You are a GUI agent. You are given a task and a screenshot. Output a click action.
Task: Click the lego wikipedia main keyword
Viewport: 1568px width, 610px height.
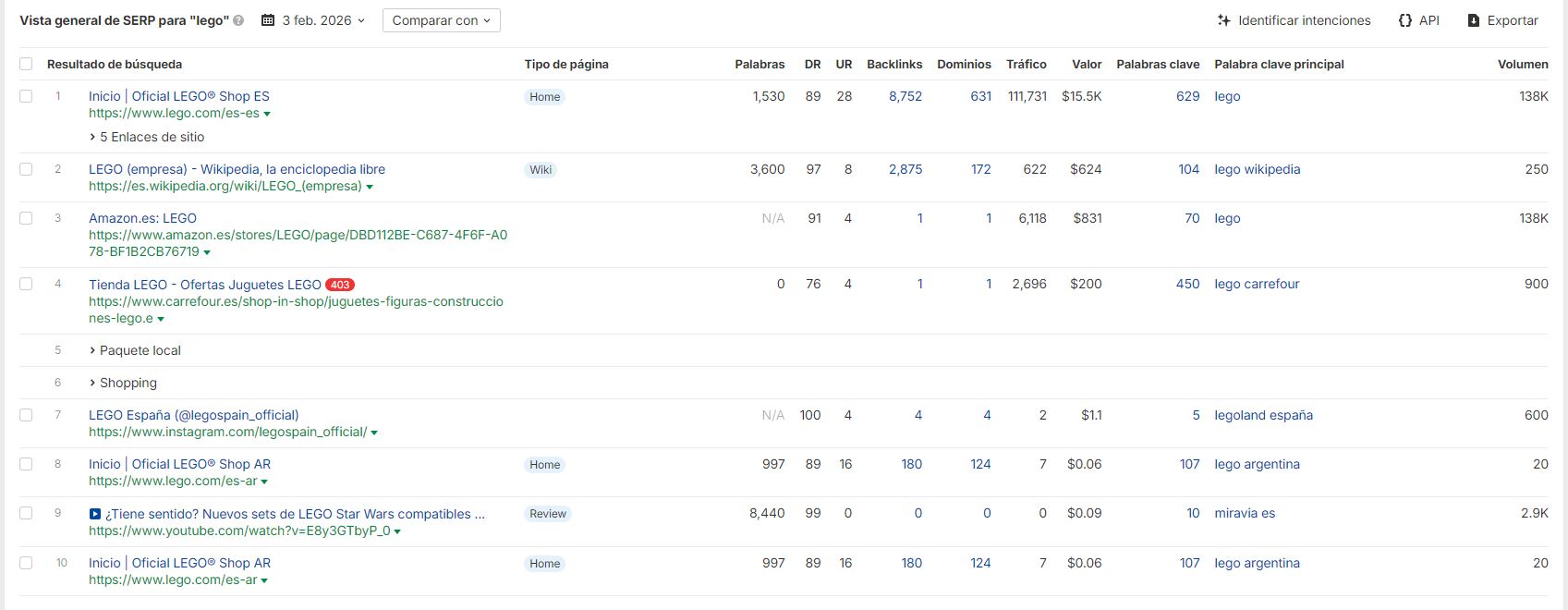pyautogui.click(x=1258, y=169)
